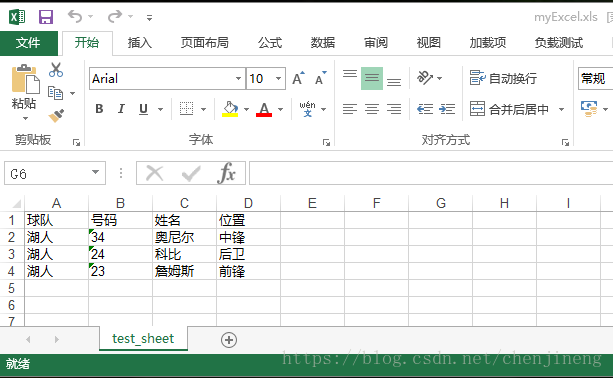The height and width of the screenshot is (378, 613).
Task: Click the accounting number format icon
Action: (x=589, y=109)
